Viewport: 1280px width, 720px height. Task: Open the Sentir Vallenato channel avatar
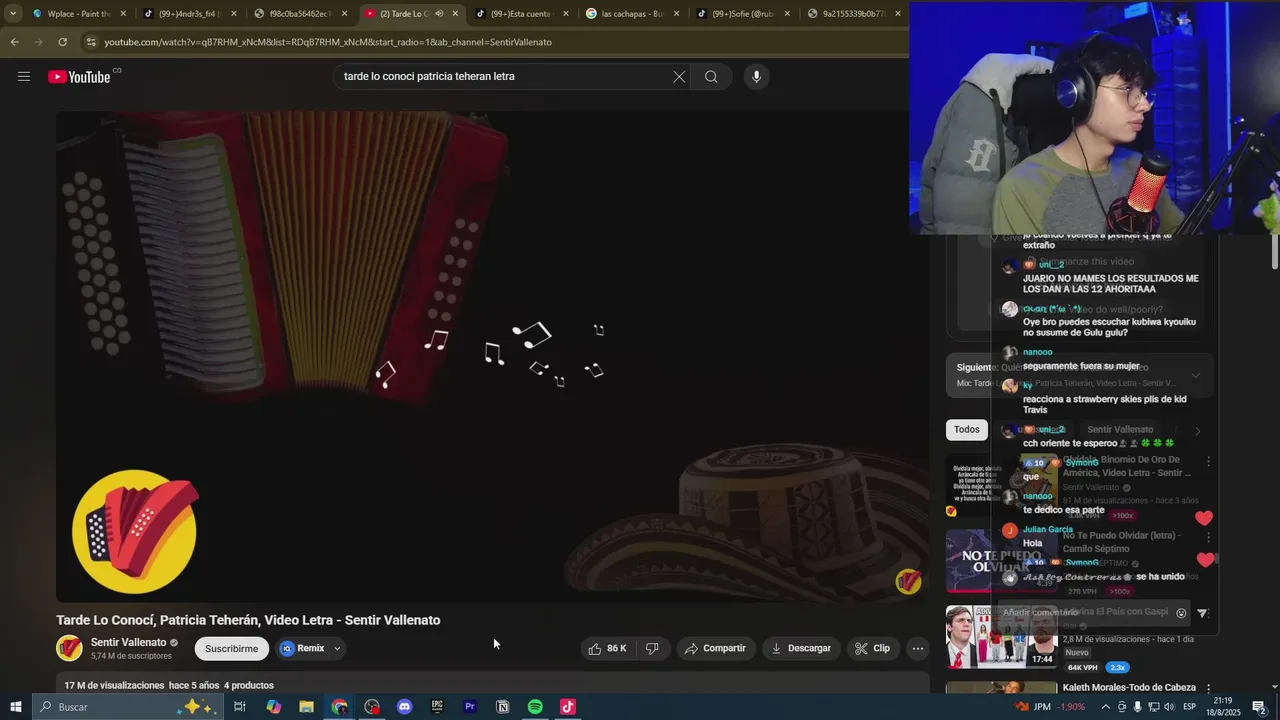(69, 648)
